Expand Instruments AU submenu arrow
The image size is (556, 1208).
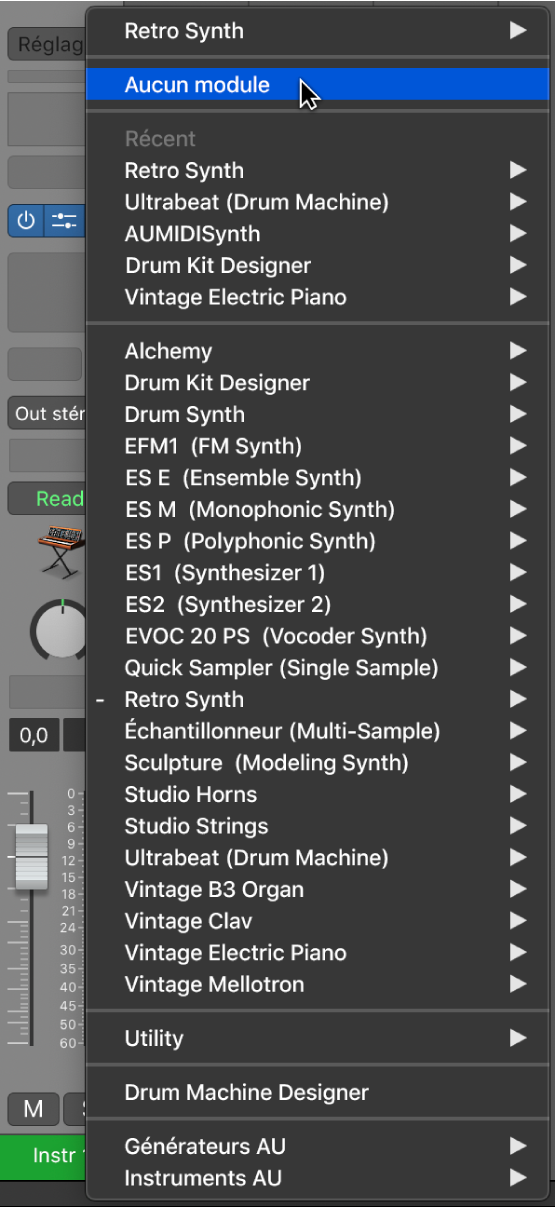click(x=517, y=1178)
